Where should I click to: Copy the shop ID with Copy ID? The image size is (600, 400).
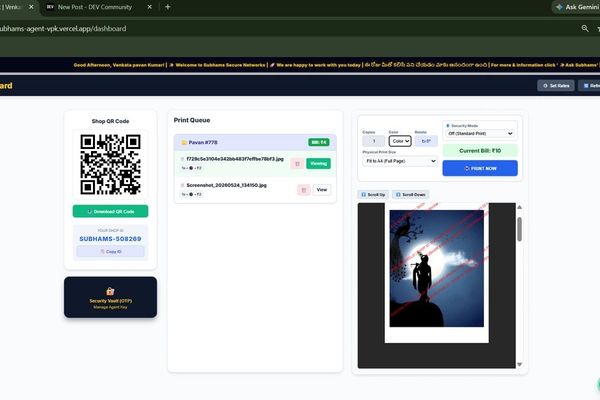[x=110, y=251]
